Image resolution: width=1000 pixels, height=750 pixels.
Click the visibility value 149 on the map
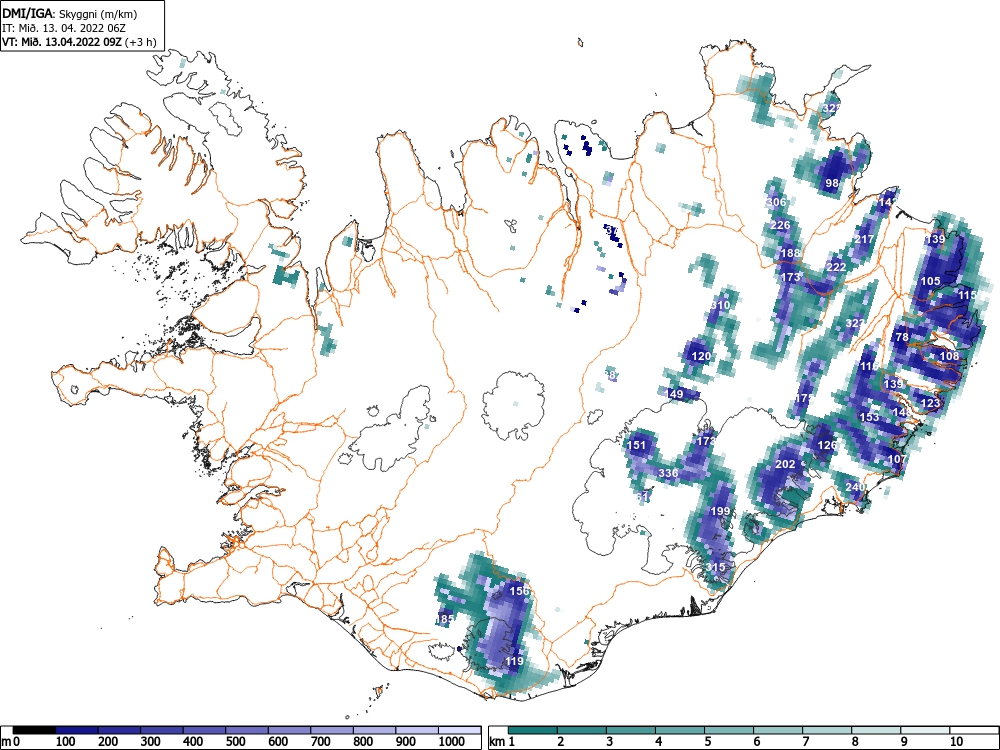[x=674, y=394]
